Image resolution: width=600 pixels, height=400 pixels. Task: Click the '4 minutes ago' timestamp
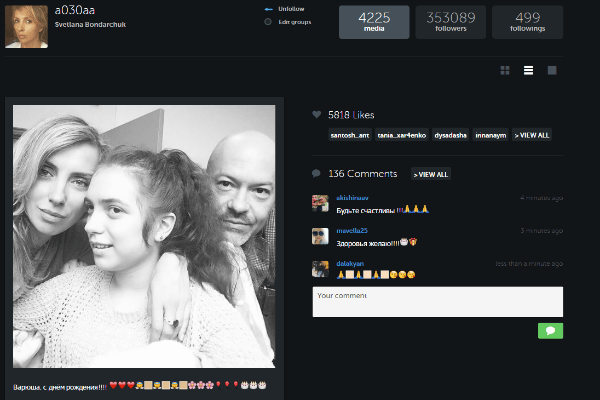(541, 198)
